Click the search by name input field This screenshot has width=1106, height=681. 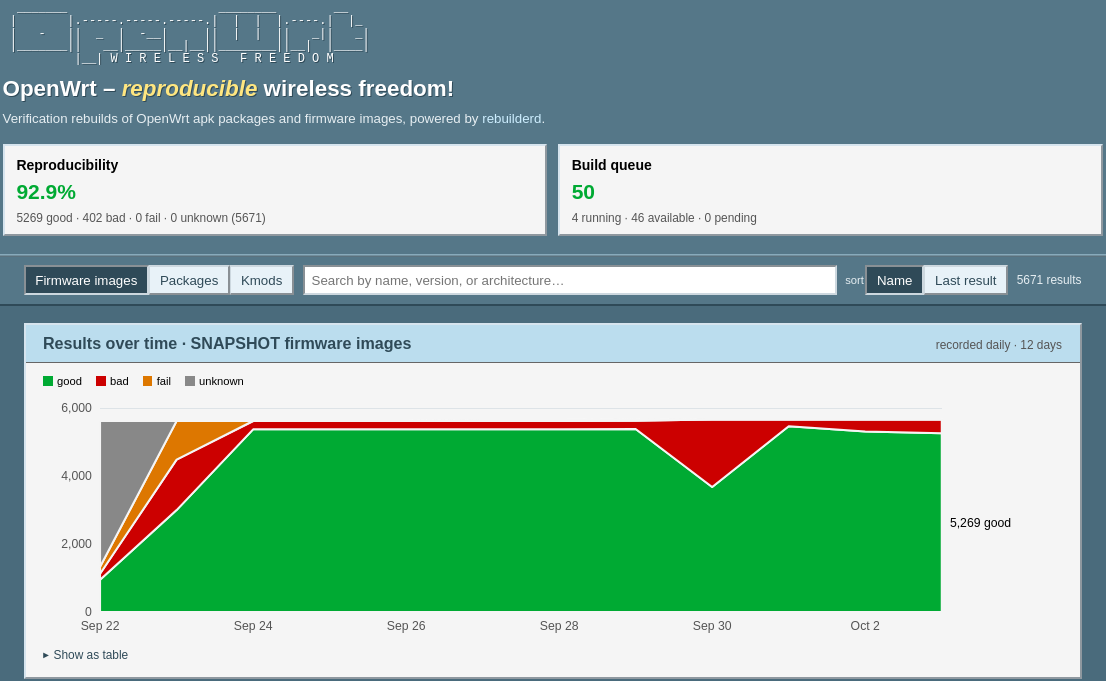pos(570,280)
